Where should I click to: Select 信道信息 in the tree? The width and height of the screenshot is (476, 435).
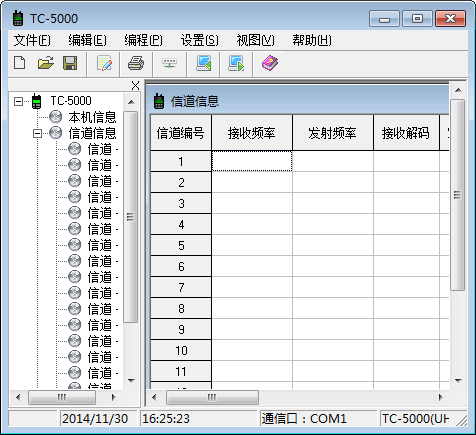92,133
